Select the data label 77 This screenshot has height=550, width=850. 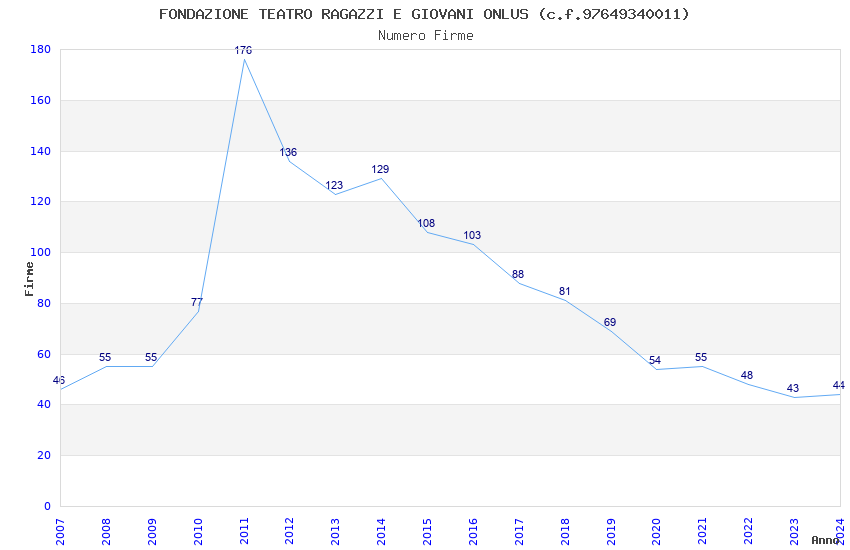click(197, 302)
